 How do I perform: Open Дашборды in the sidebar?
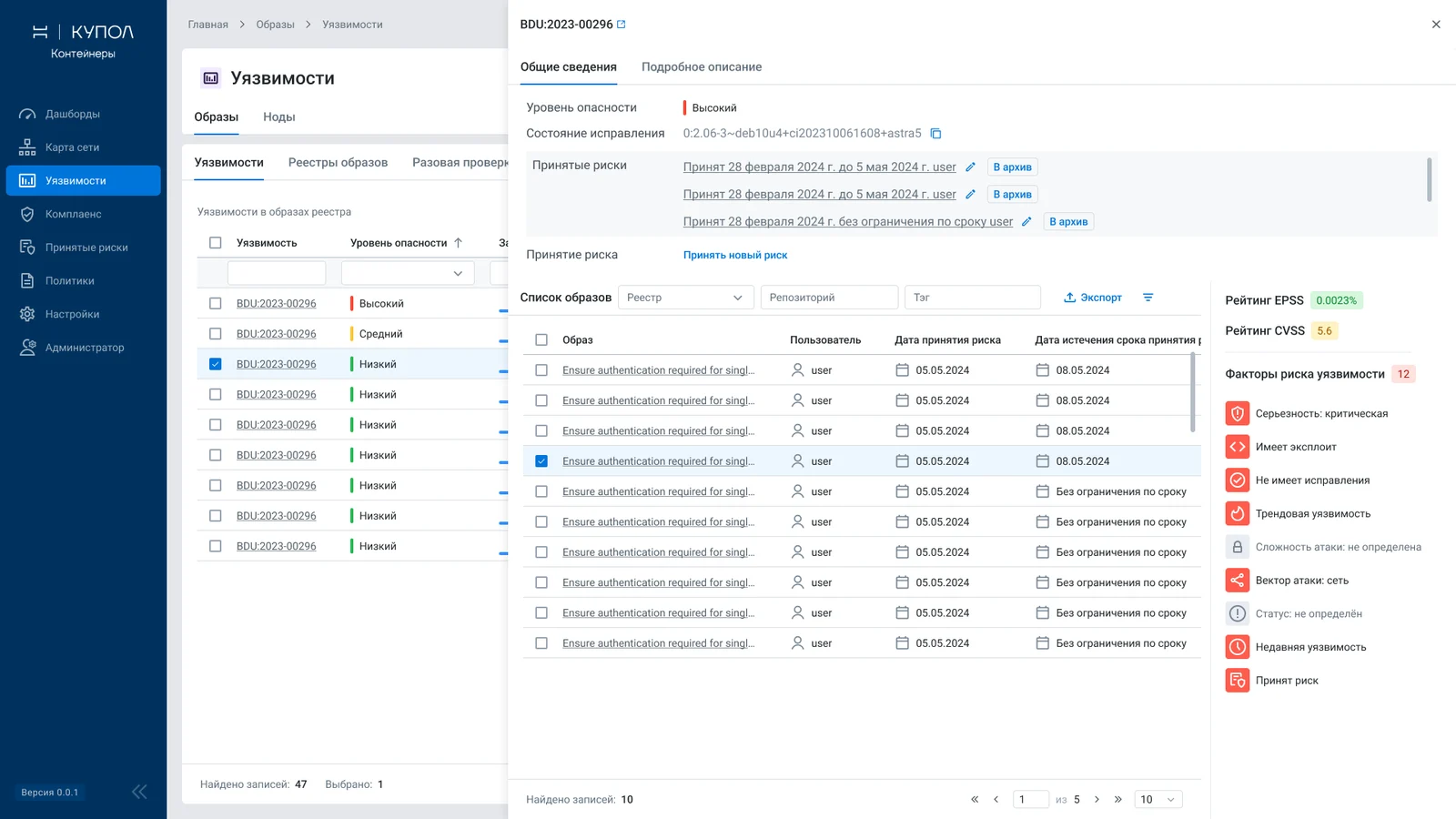[84, 114]
